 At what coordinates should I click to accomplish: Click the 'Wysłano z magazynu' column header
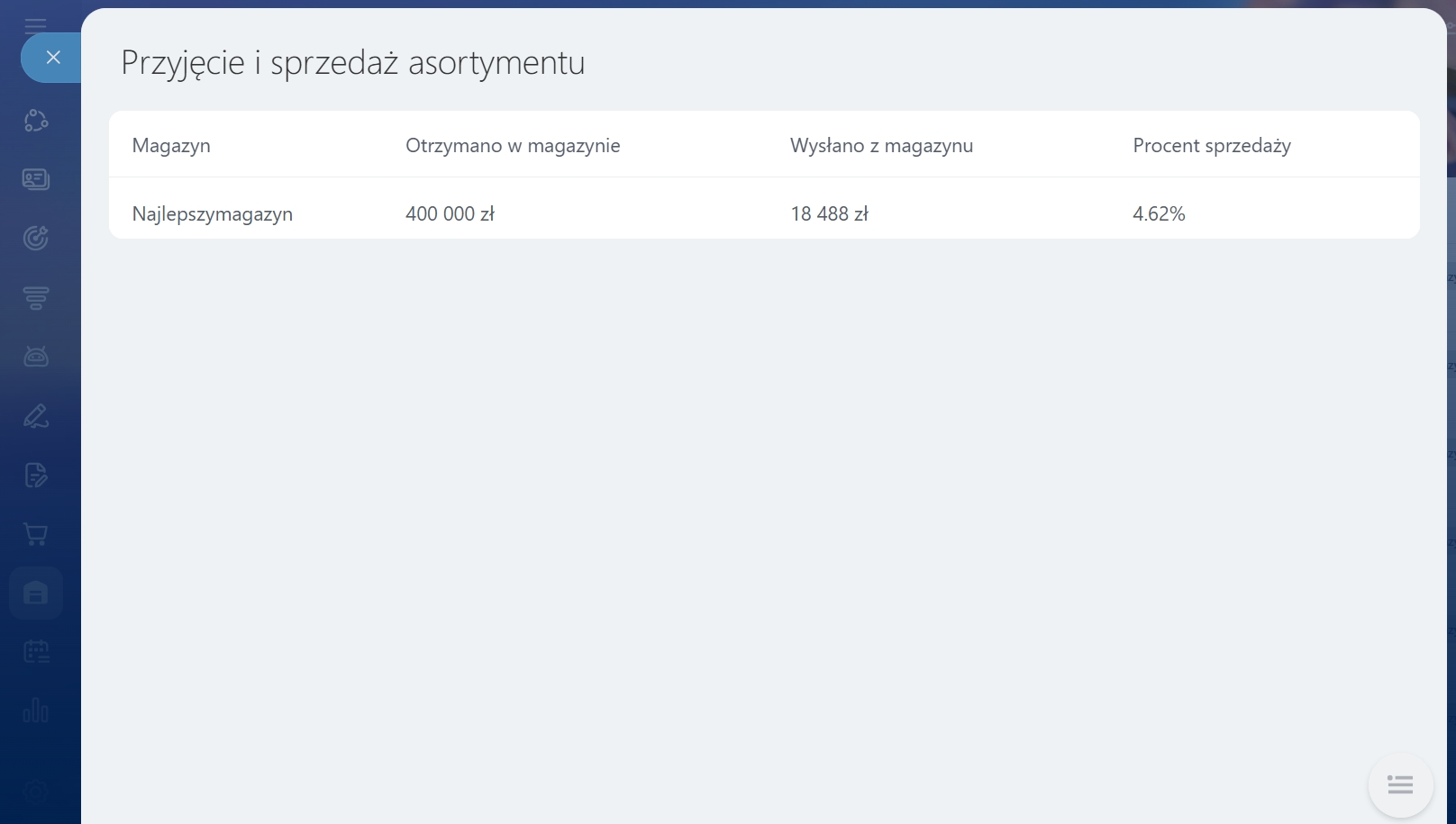(x=881, y=146)
